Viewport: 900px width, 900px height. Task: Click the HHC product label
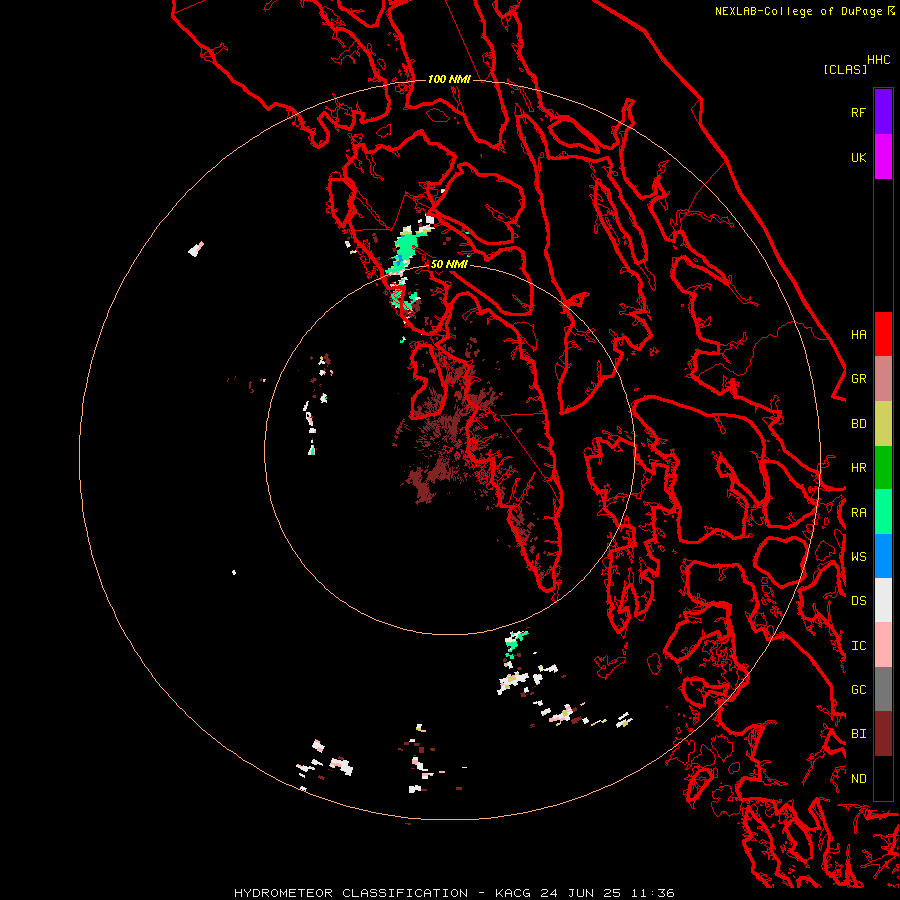tap(878, 60)
